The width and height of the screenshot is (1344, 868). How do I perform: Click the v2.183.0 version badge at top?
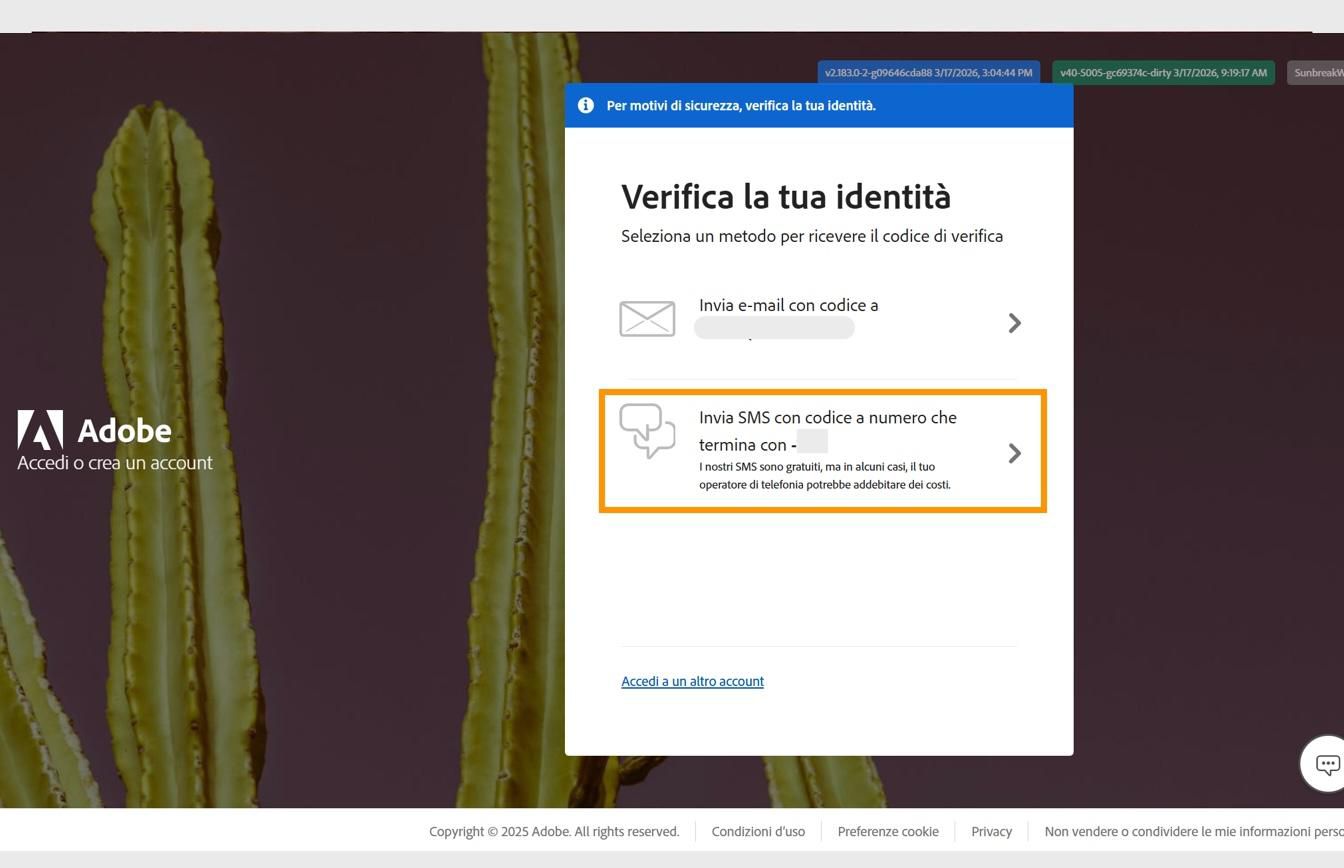pyautogui.click(x=928, y=72)
